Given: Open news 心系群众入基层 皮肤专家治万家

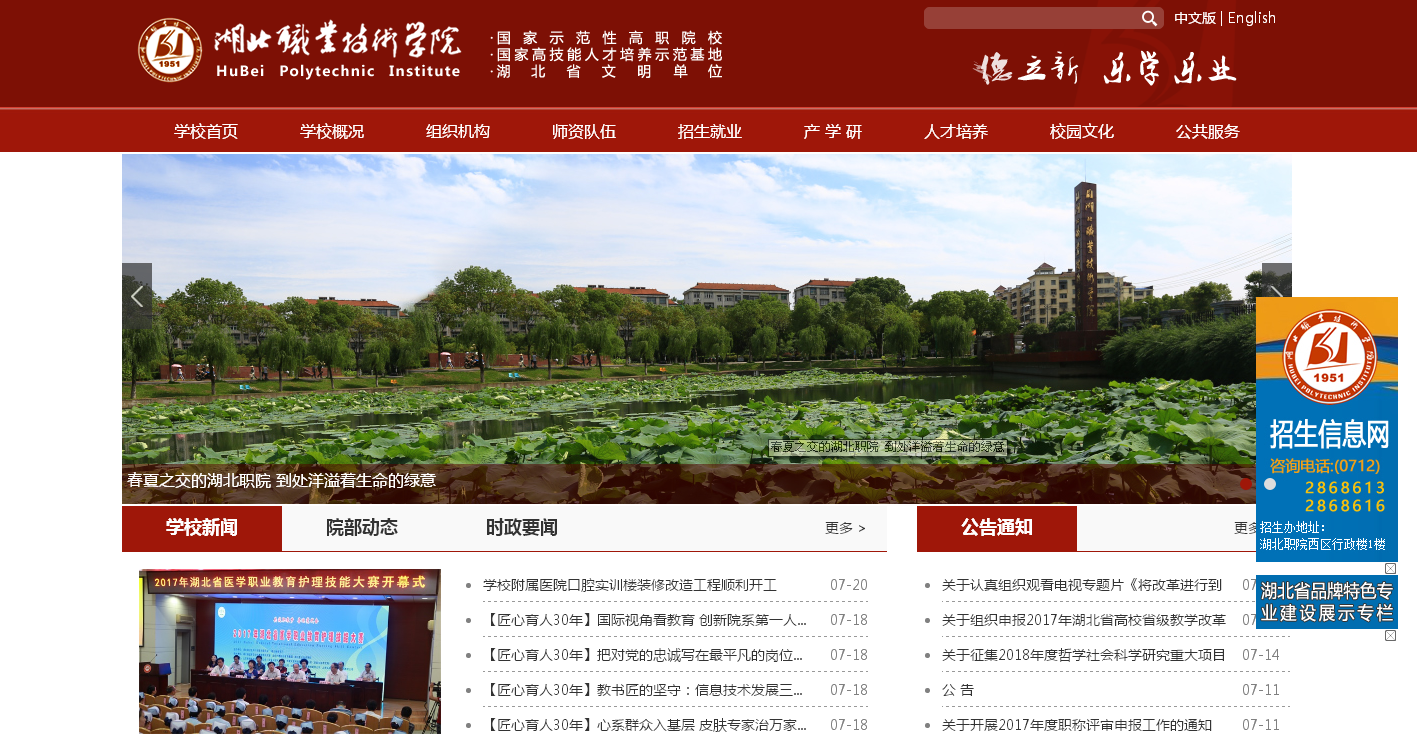Looking at the screenshot, I should [x=645, y=725].
